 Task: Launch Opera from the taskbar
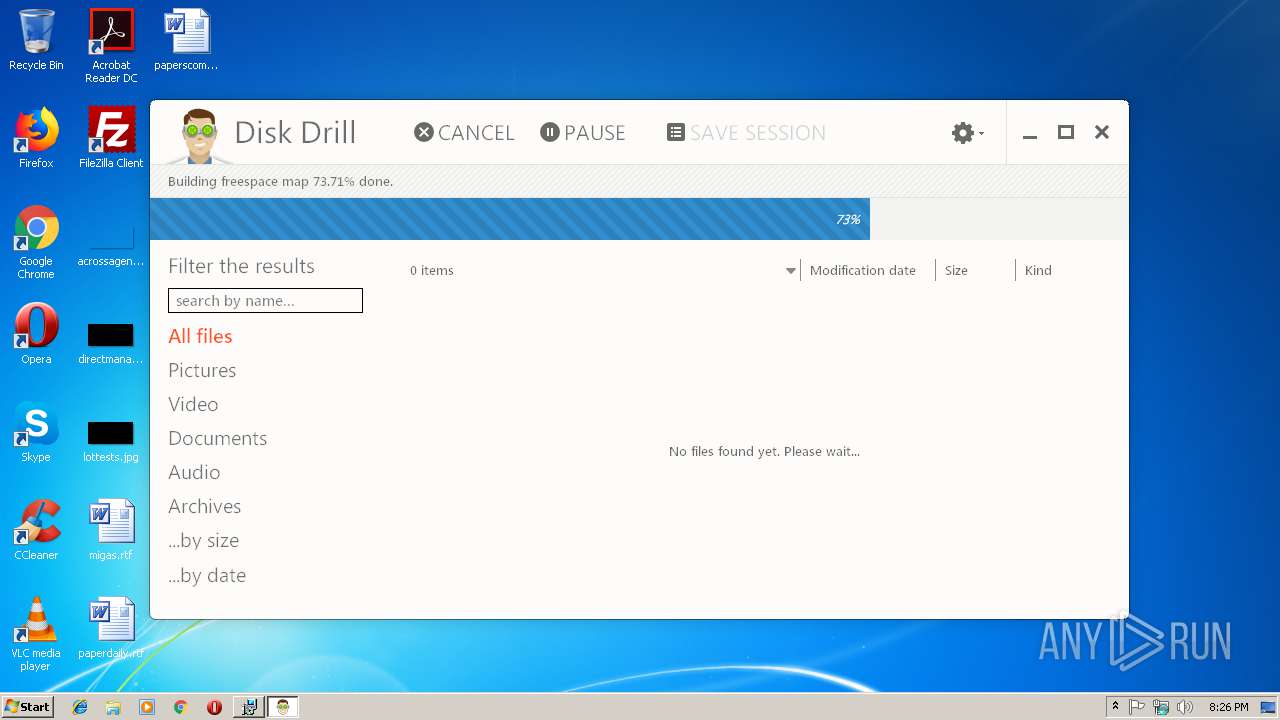coord(214,707)
